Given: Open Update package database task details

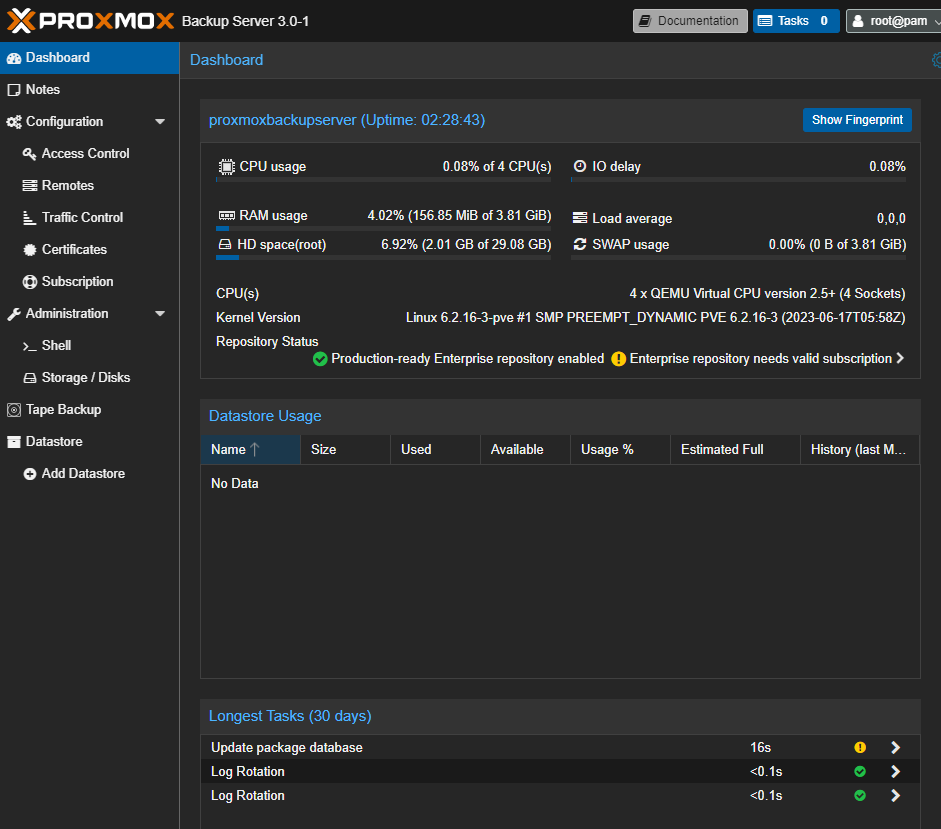Looking at the screenshot, I should (895, 747).
